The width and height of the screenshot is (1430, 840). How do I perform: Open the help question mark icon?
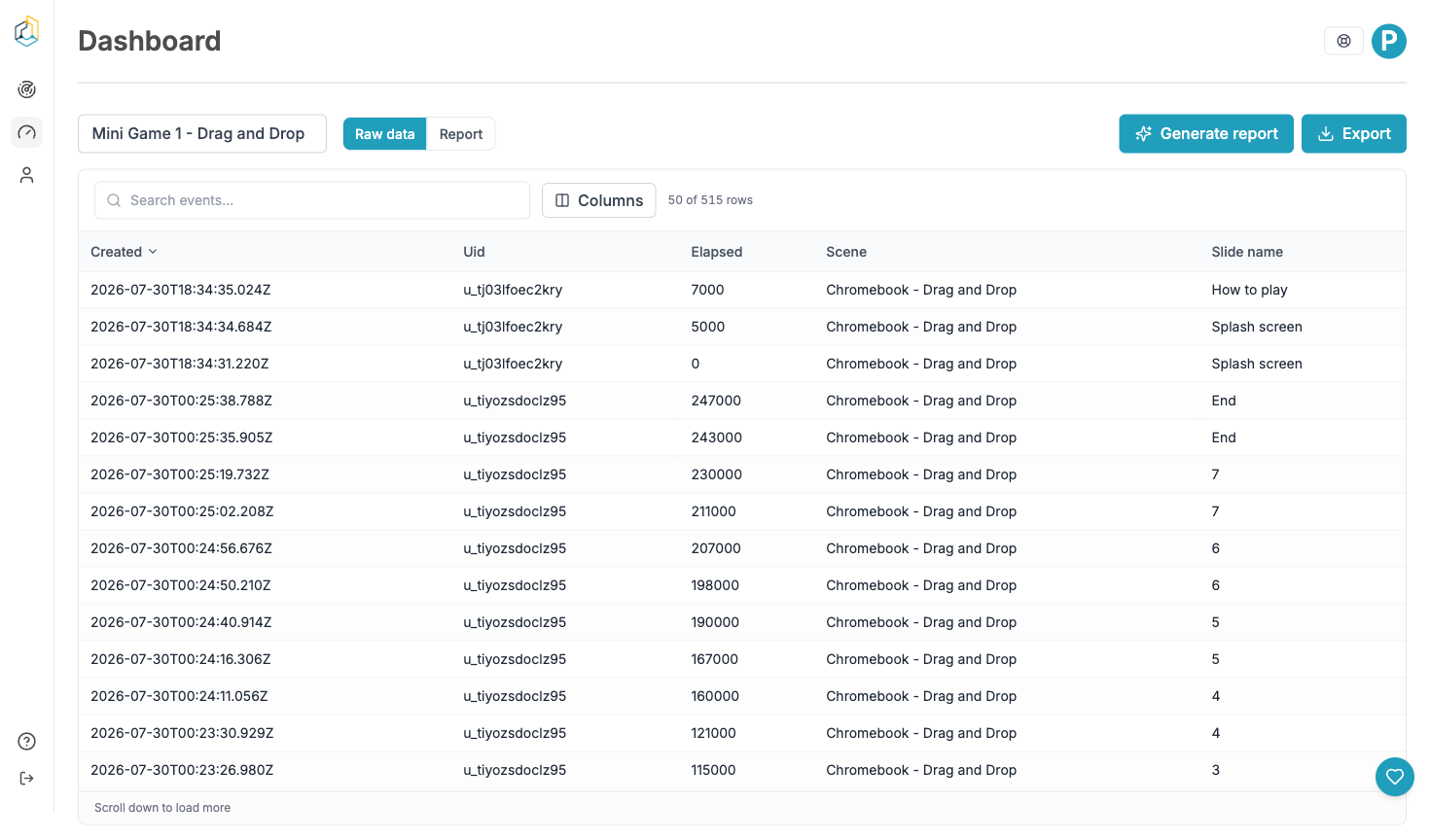(27, 742)
